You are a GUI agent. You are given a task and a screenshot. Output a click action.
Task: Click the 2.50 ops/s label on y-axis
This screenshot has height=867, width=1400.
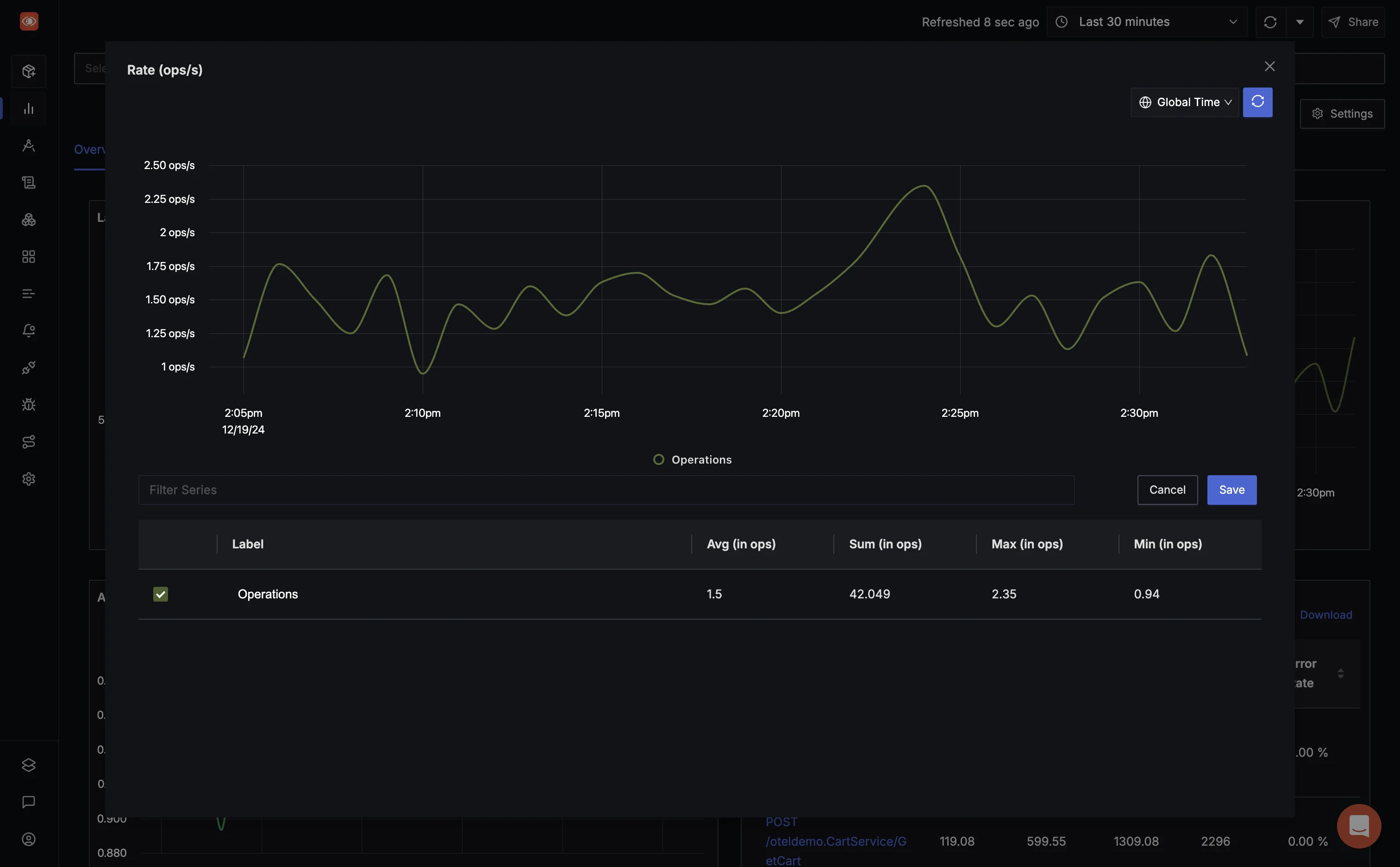point(169,165)
